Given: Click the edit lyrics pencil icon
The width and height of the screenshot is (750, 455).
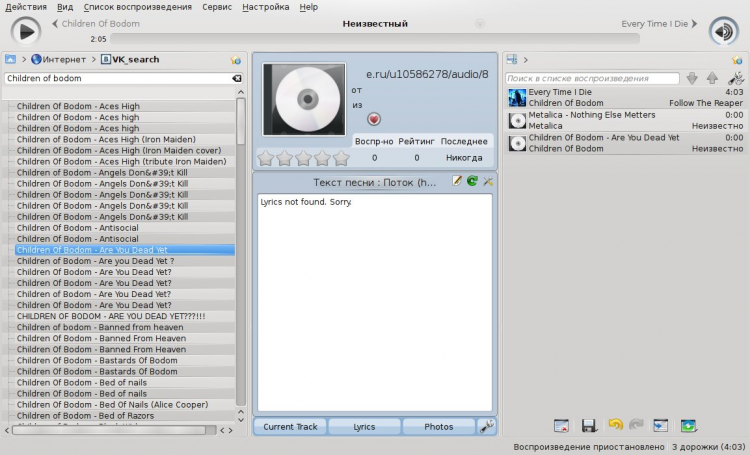Looking at the screenshot, I should point(457,181).
